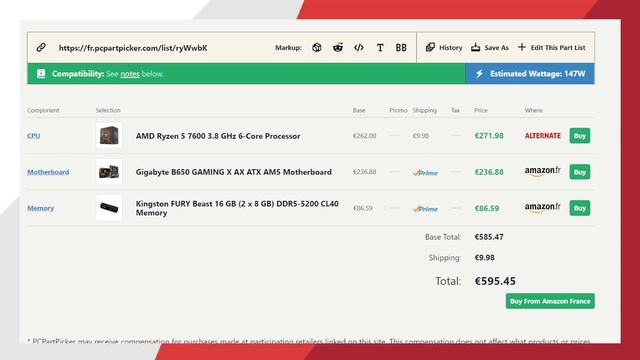Click the CPU price €271.98

(489, 136)
